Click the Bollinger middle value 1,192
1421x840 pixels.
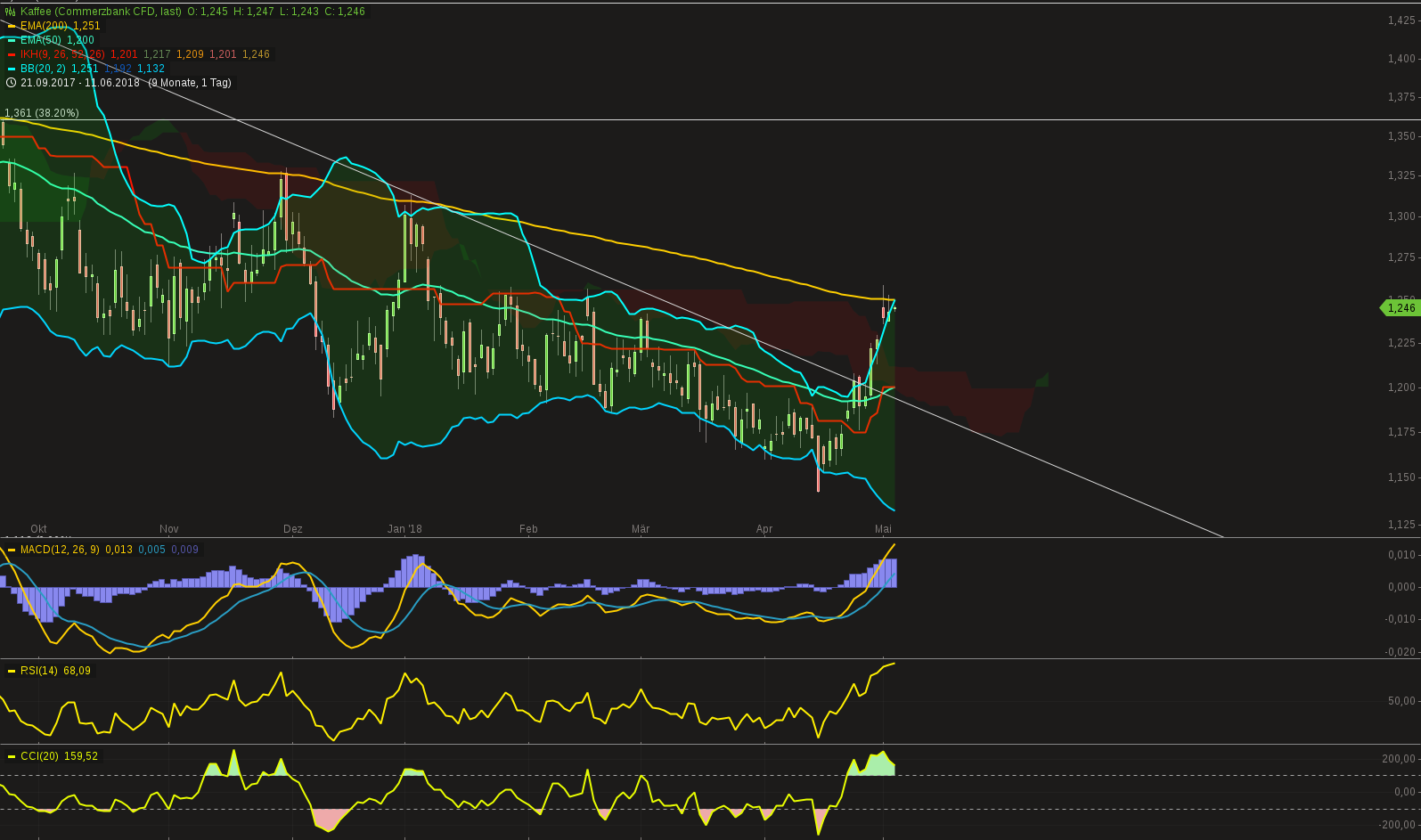tap(118, 69)
